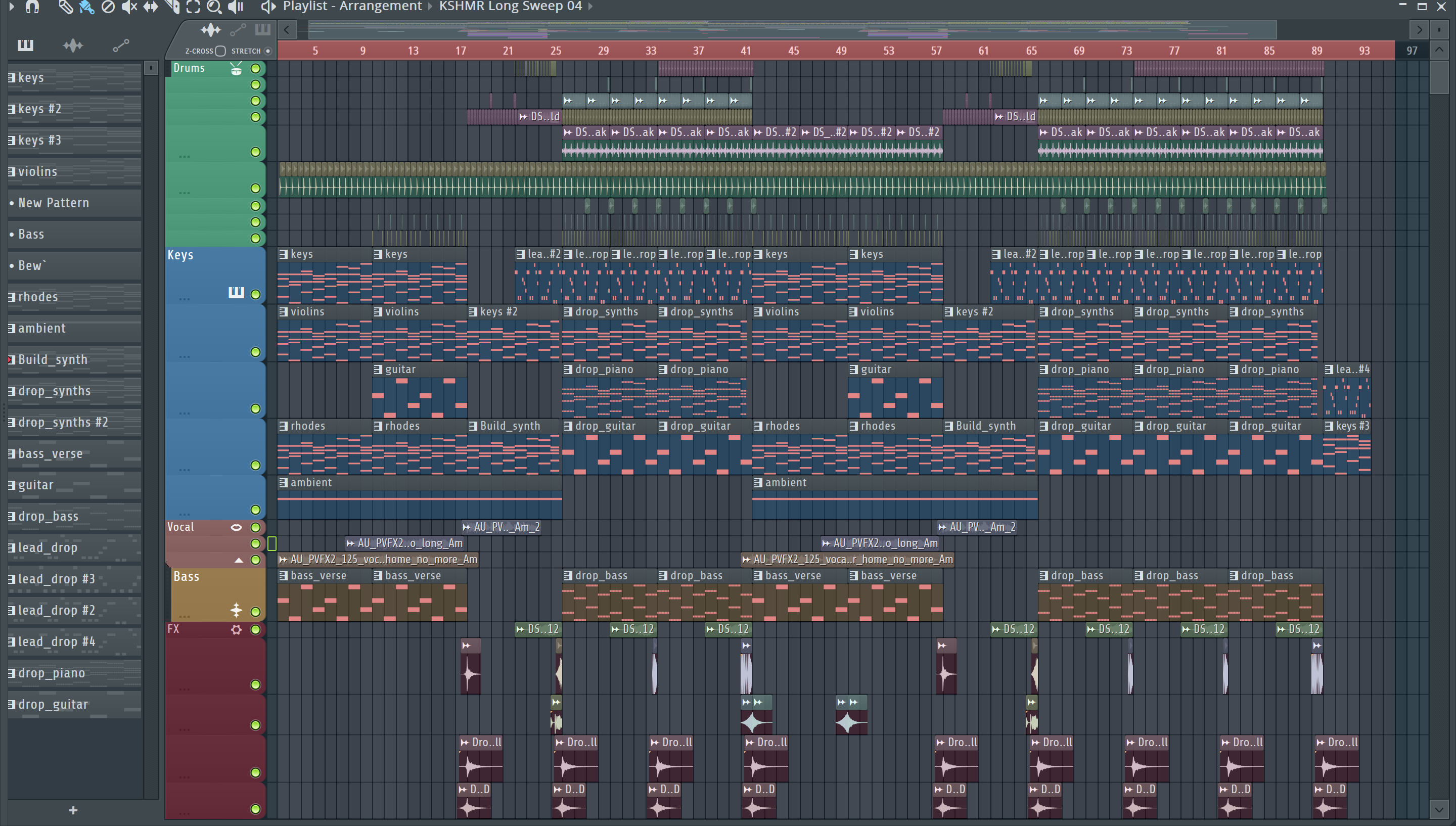Select the Zoom magnifier tool

pyautogui.click(x=214, y=6)
